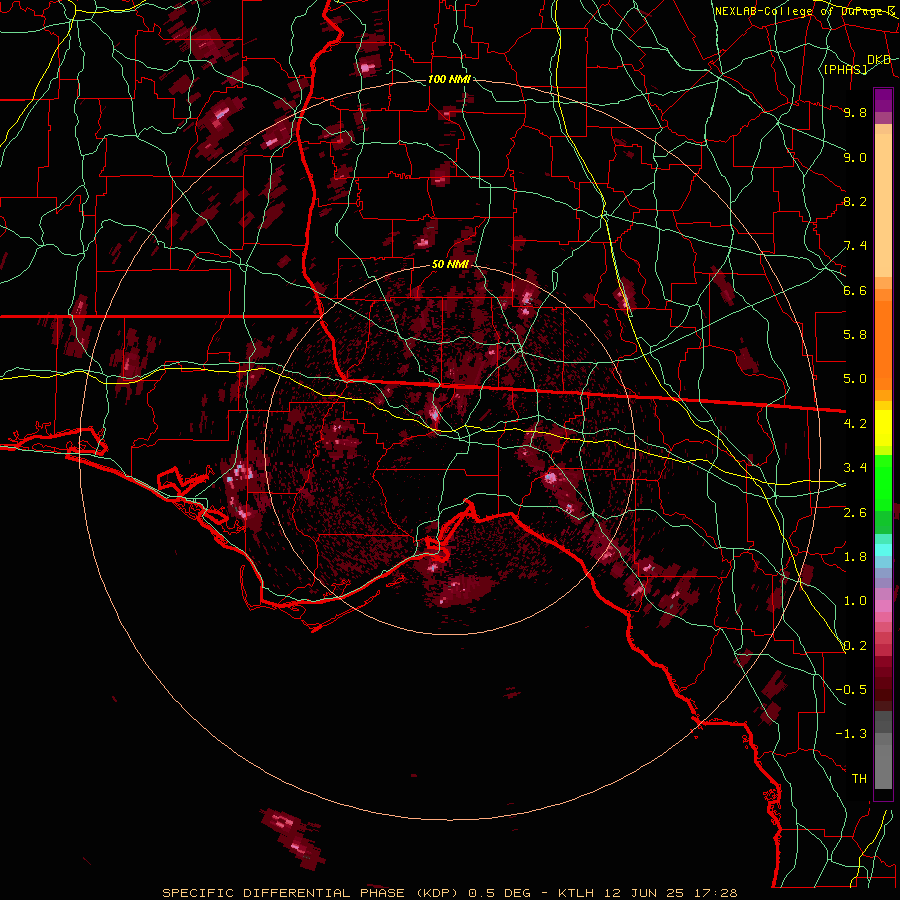Click the KTLH 12 JUN 25 17:28 timestamp
Image resolution: width=900 pixels, height=900 pixels.
(x=647, y=893)
